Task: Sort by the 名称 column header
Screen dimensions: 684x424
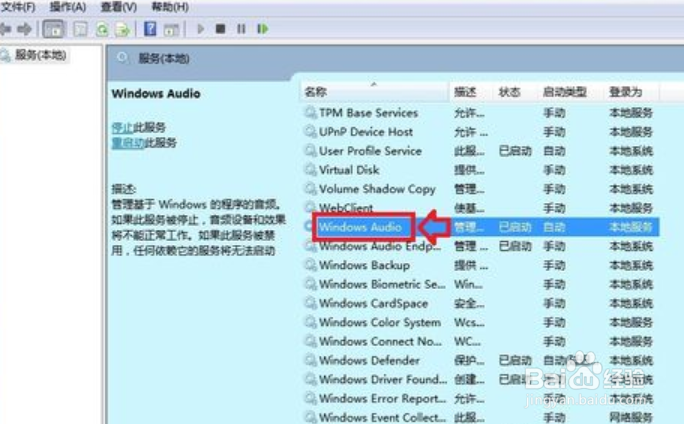Action: (x=375, y=92)
